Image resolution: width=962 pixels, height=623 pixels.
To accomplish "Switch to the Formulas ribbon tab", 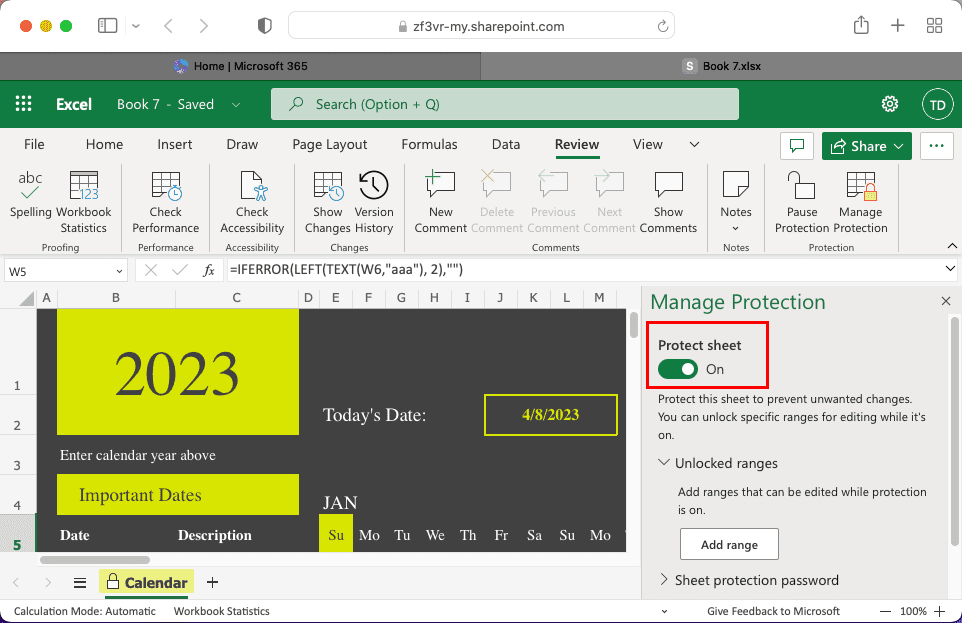I will pos(429,144).
